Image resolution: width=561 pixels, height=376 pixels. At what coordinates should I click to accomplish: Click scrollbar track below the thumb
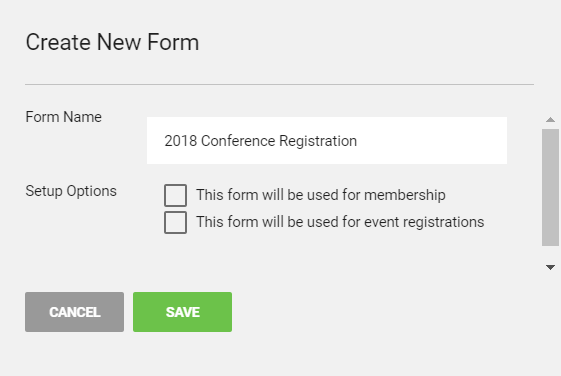(x=550, y=254)
